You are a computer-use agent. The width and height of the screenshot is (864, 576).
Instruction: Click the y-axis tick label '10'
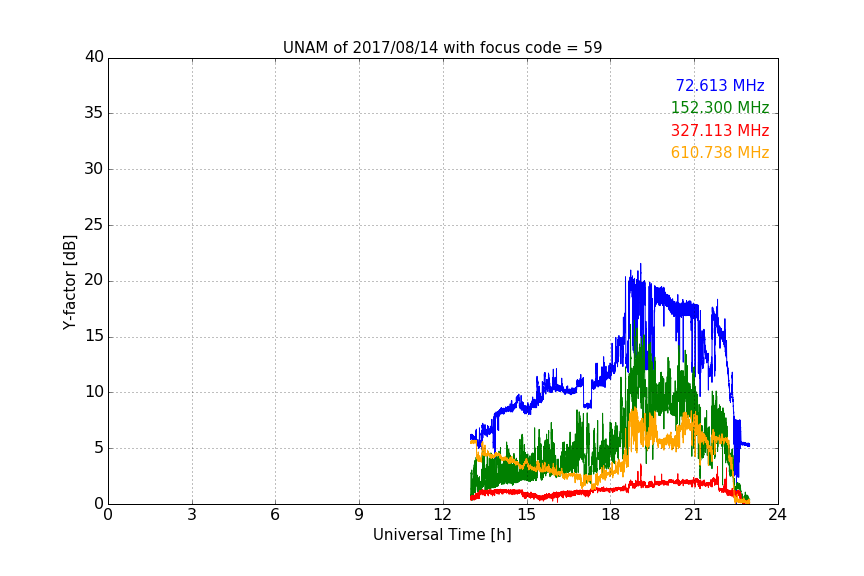tap(94, 392)
